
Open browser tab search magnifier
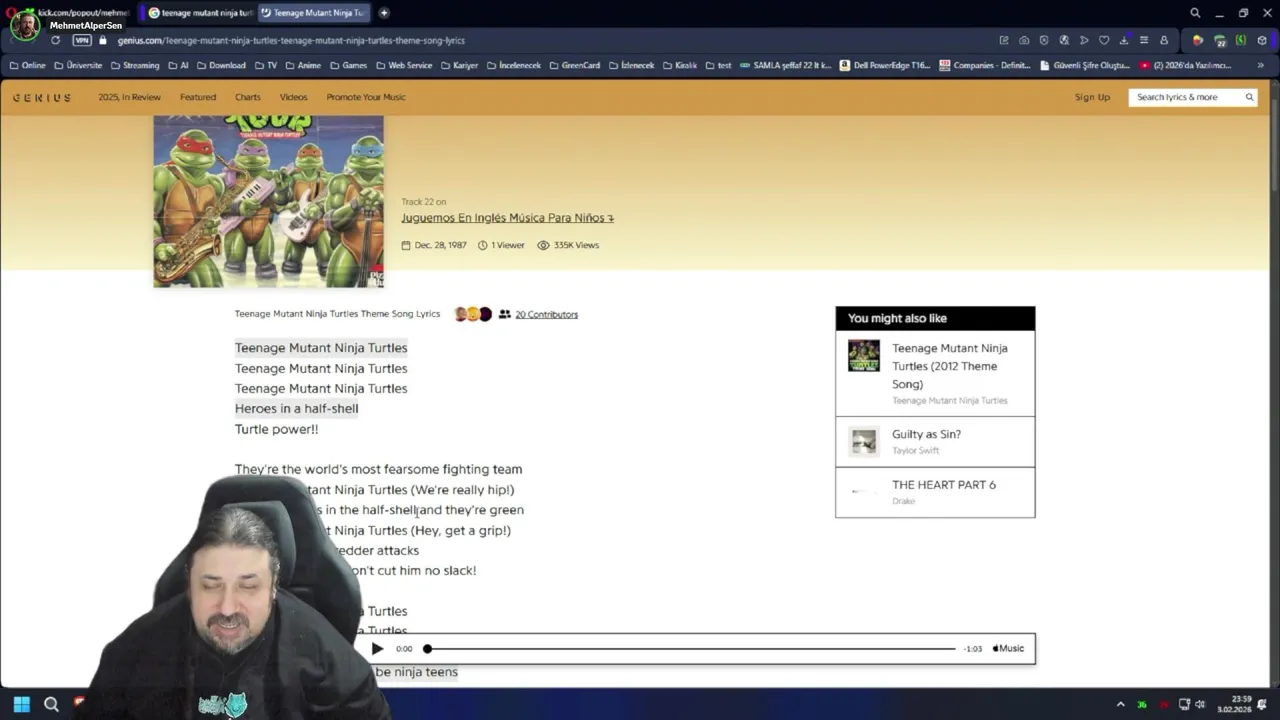1195,13
